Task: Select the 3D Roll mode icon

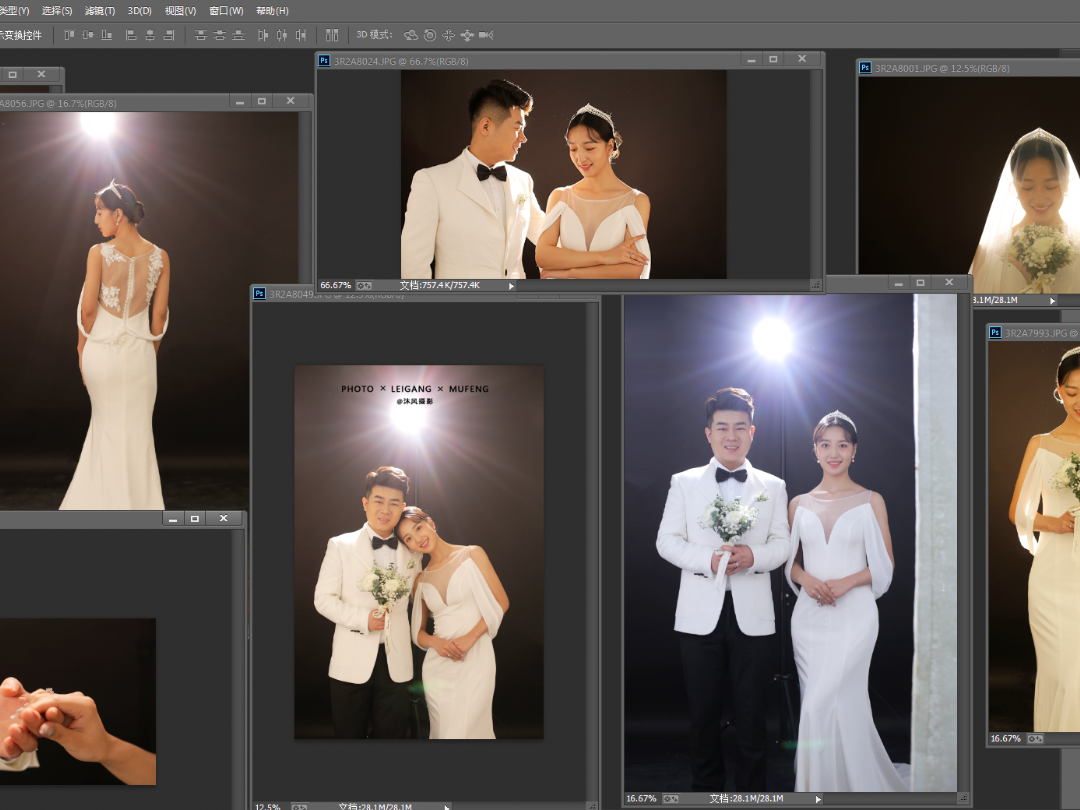Action: [x=430, y=35]
